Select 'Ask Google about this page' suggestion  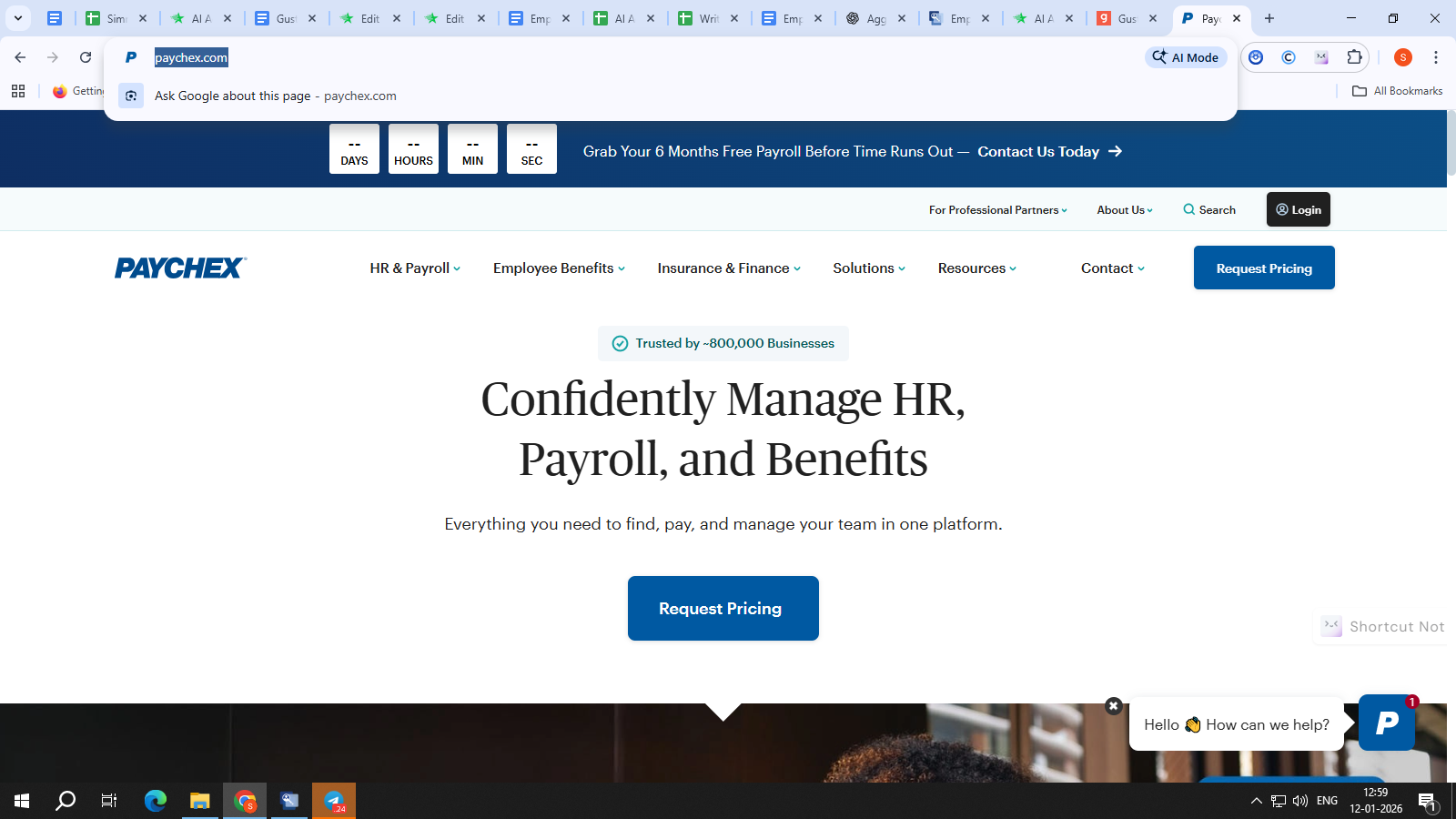pyautogui.click(x=670, y=96)
